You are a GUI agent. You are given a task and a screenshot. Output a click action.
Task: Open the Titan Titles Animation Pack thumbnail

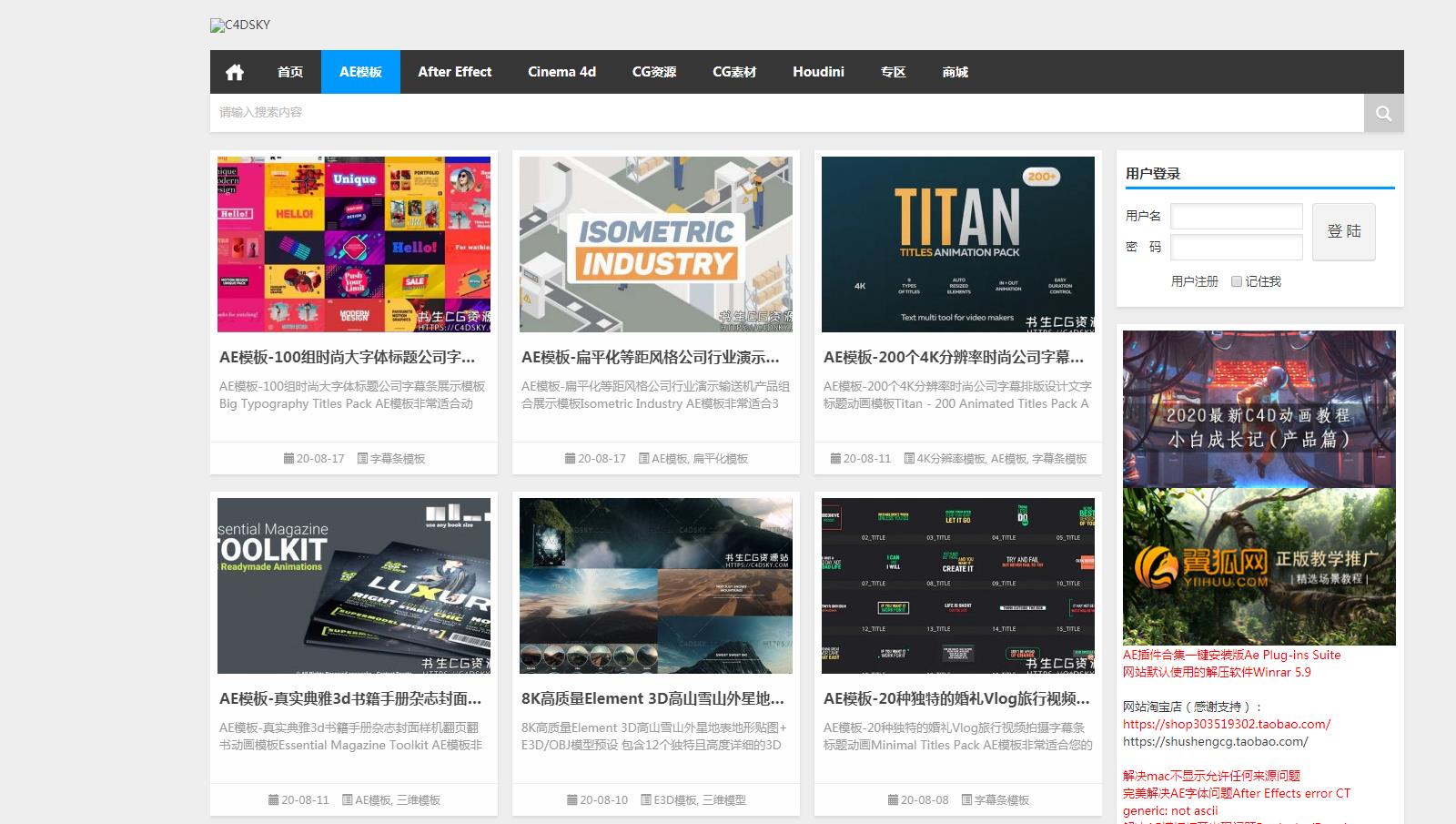(957, 244)
